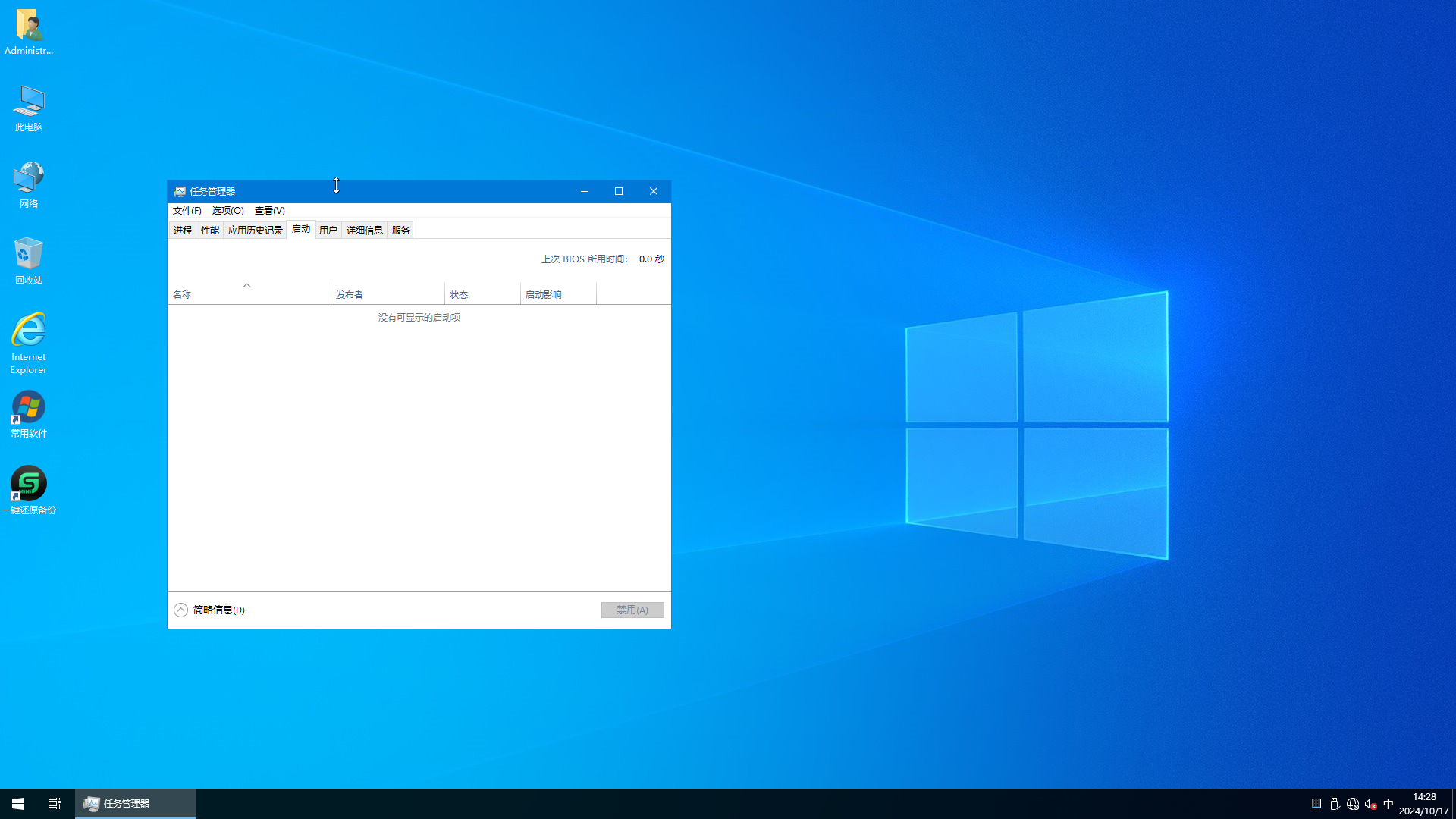Click the safely remove hardware tray icon

[1335, 804]
